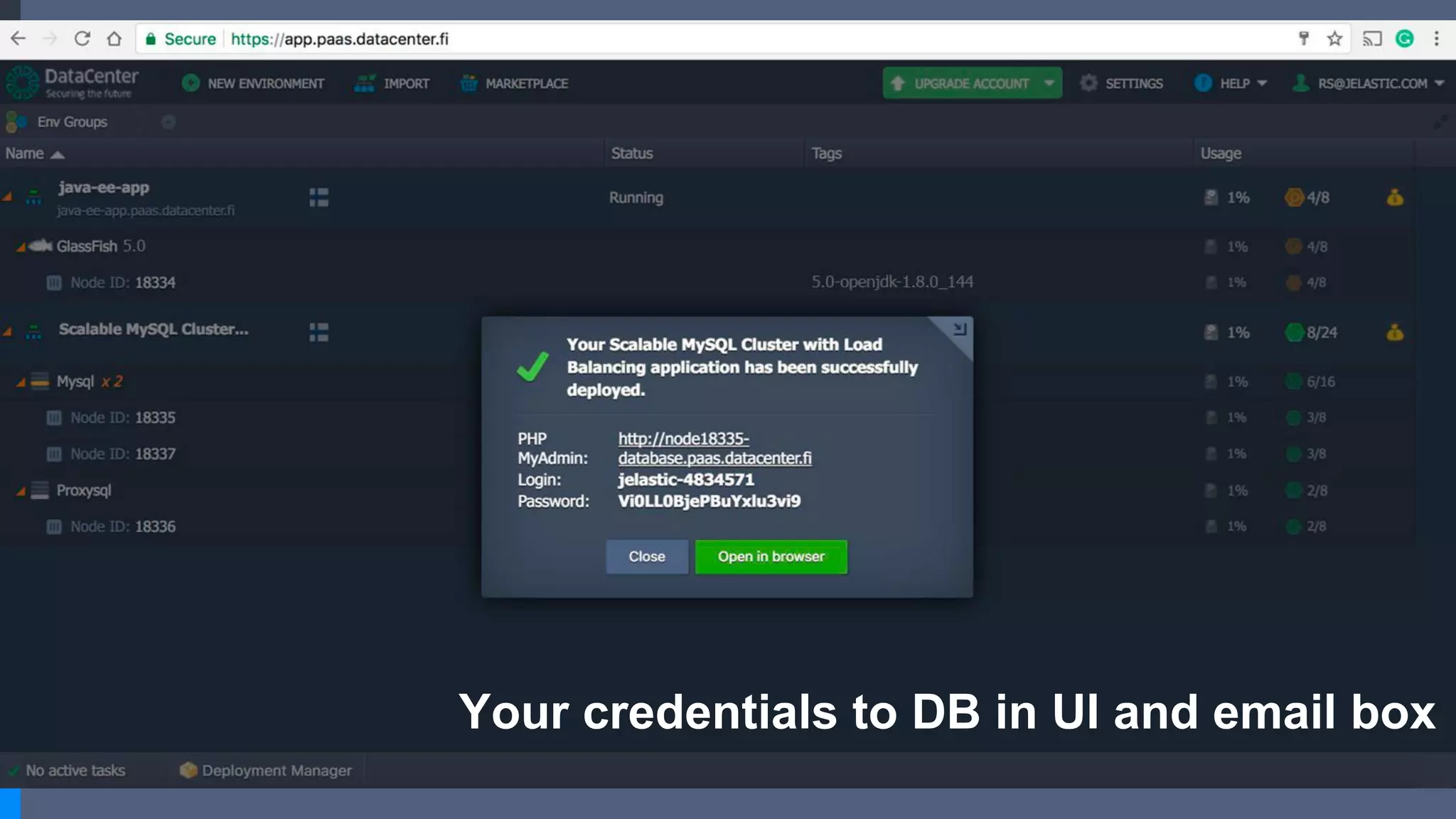Click the Env Groups button
The height and width of the screenshot is (819, 1456).
pos(57,122)
